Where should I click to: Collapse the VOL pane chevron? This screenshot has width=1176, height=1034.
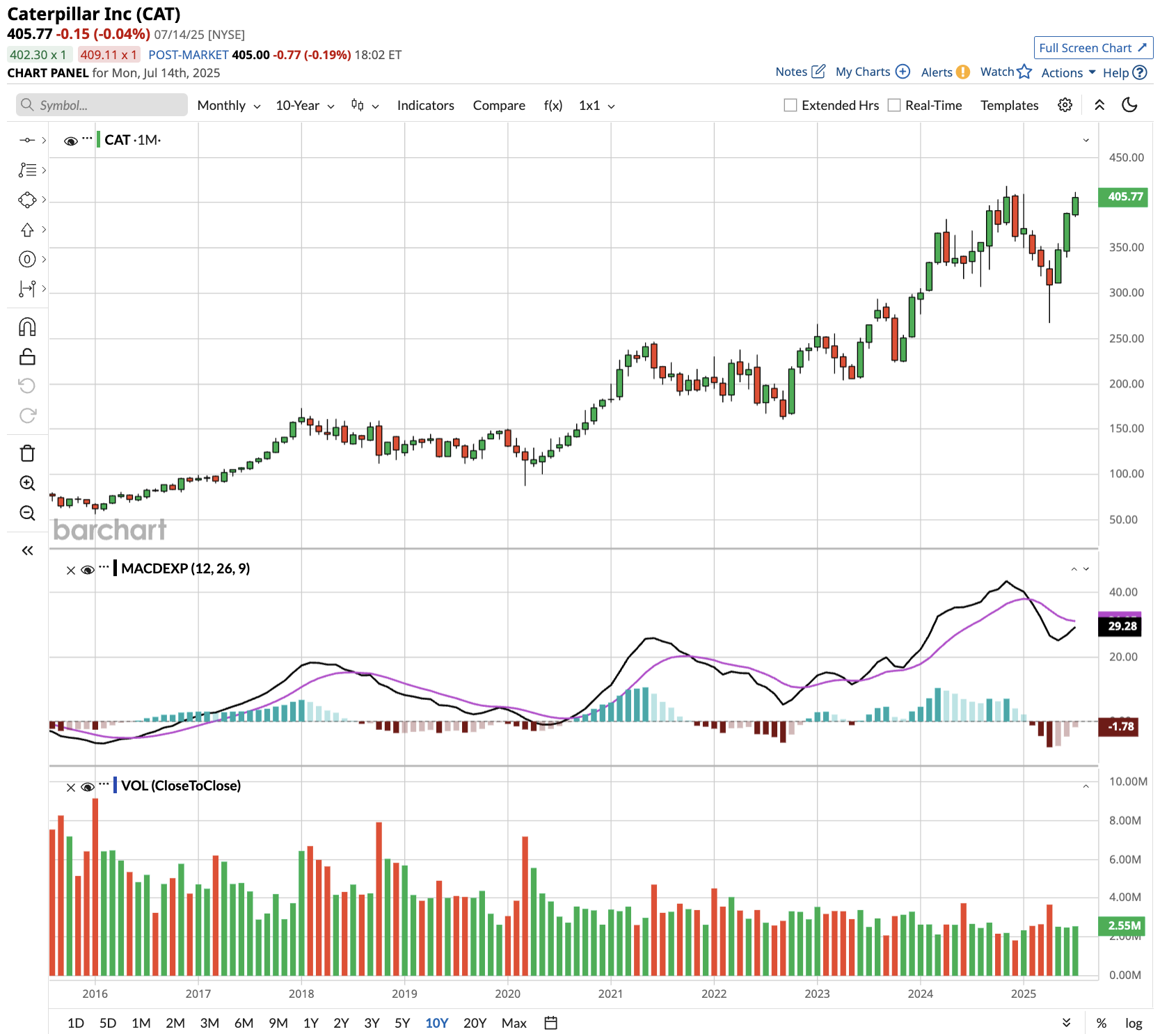(1086, 786)
